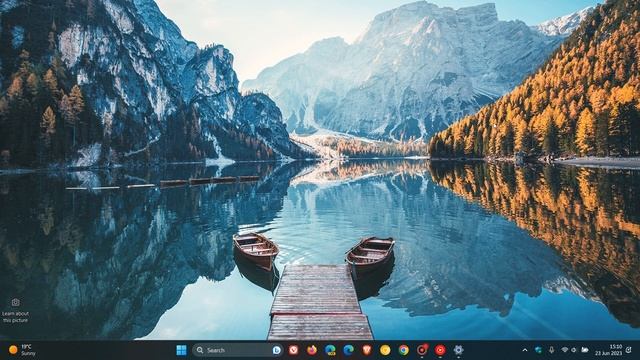Click the microphone tray icon

(551, 350)
